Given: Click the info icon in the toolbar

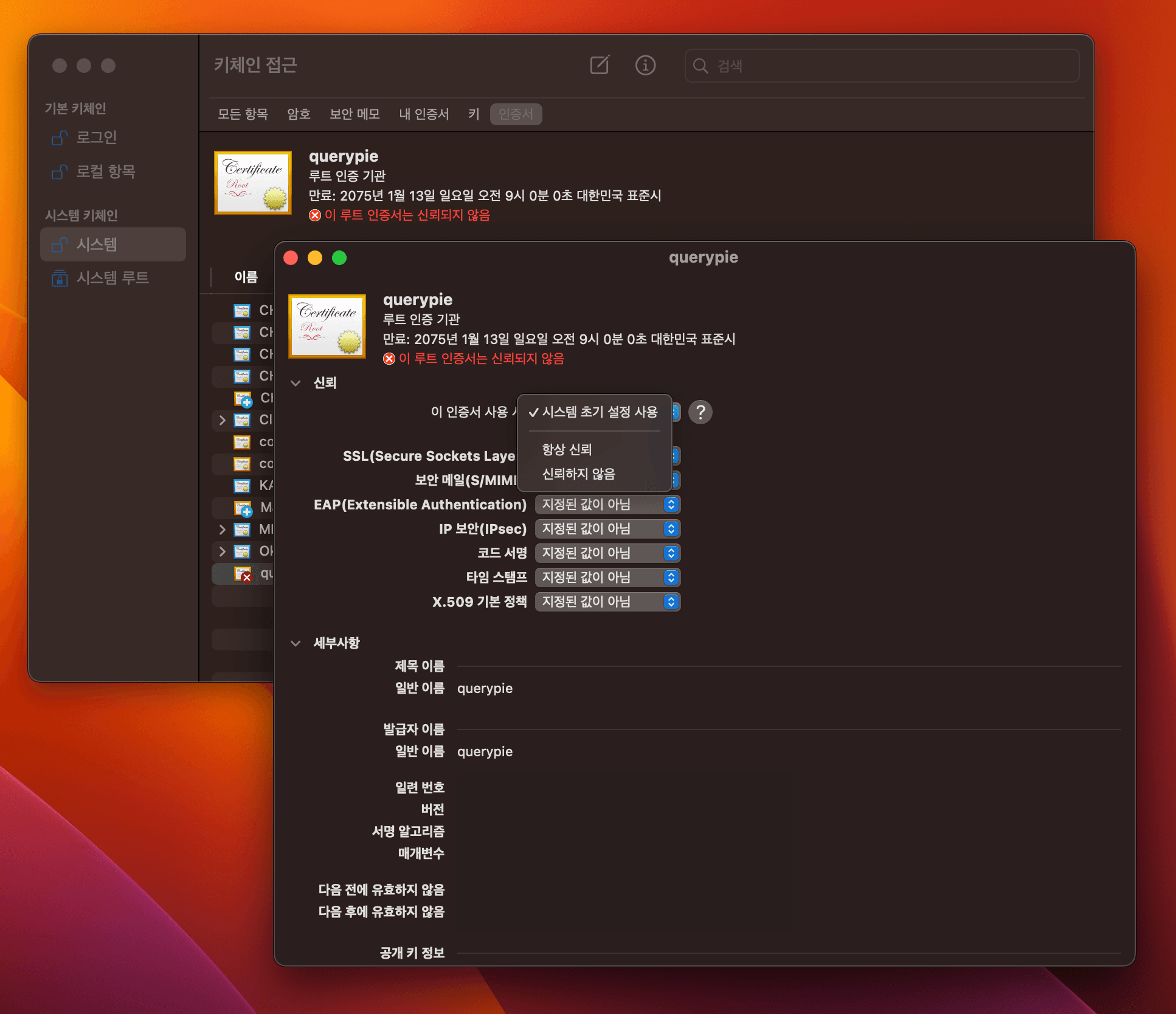Looking at the screenshot, I should (646, 66).
